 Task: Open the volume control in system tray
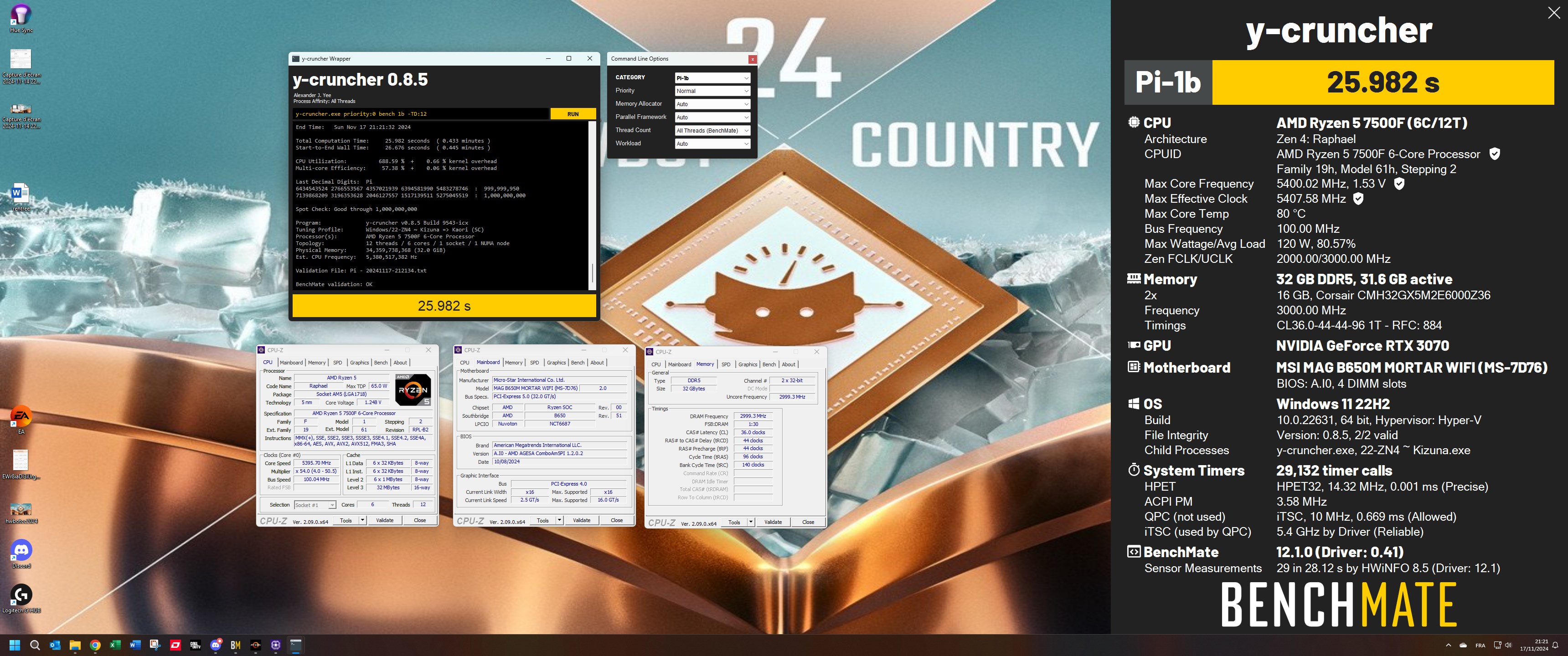click(1508, 645)
